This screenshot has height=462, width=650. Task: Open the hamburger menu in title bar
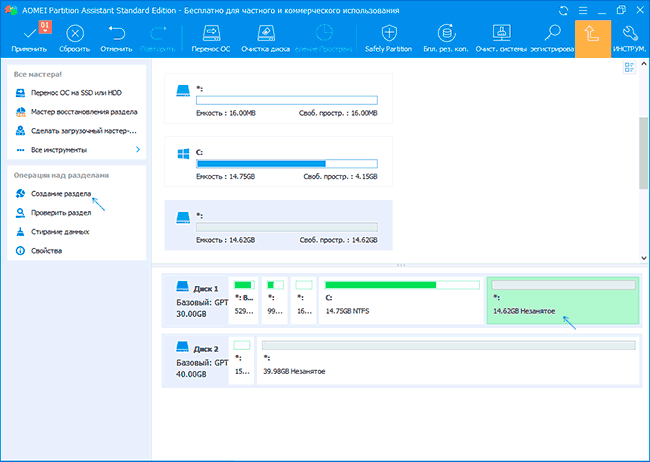point(583,10)
